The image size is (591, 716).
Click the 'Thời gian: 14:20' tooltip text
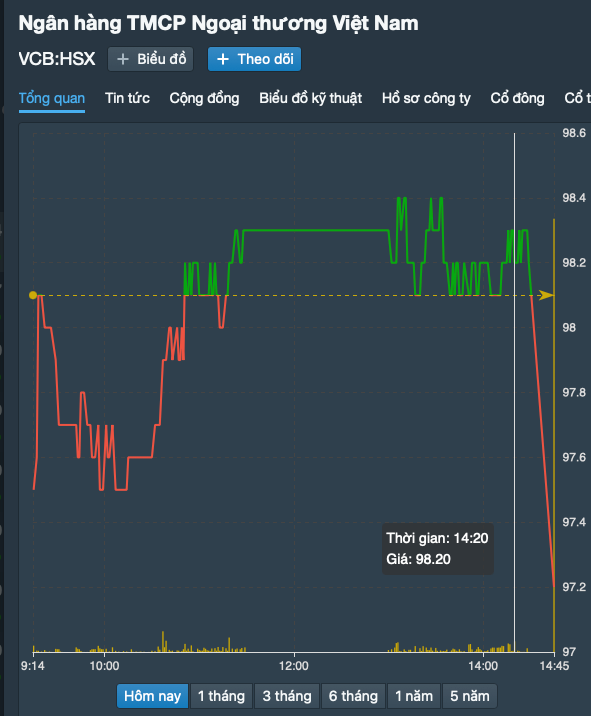(x=438, y=538)
